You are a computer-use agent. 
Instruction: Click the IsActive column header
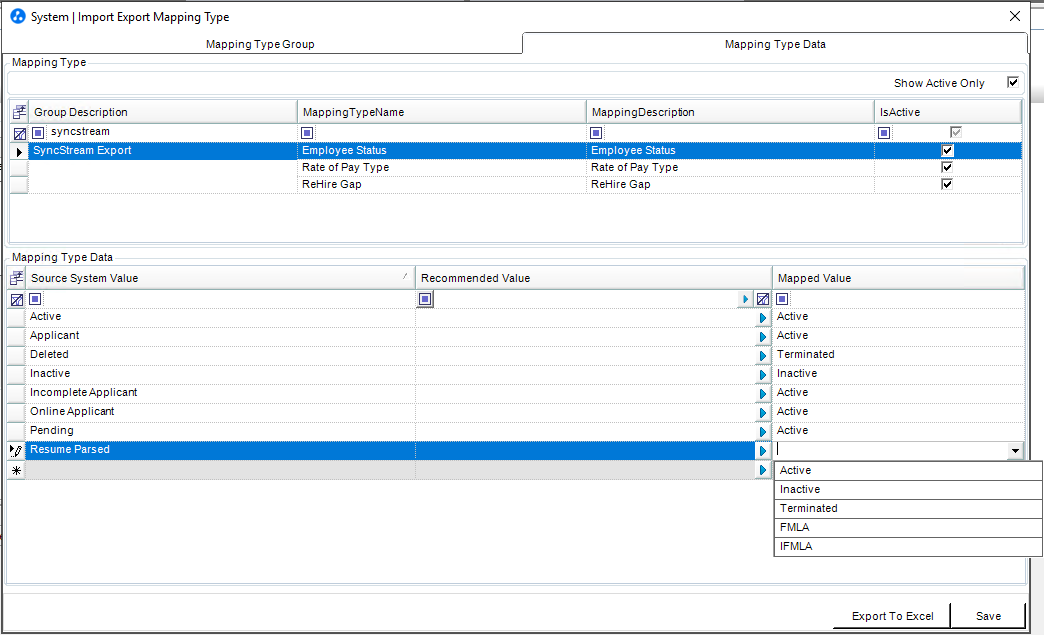click(947, 112)
